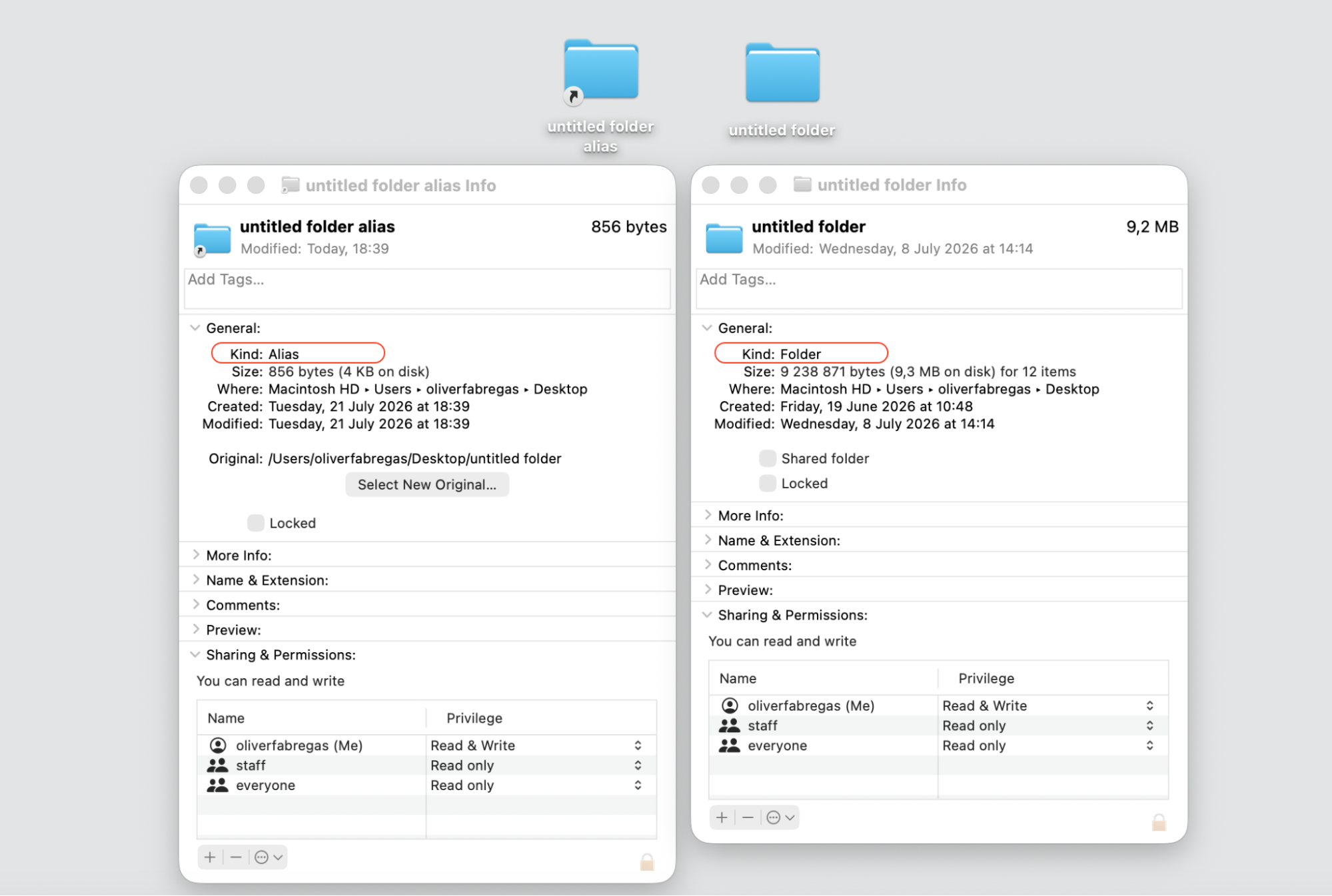Click staff group icon in untitled folder Info
The width and height of the screenshot is (1332, 896).
point(729,725)
